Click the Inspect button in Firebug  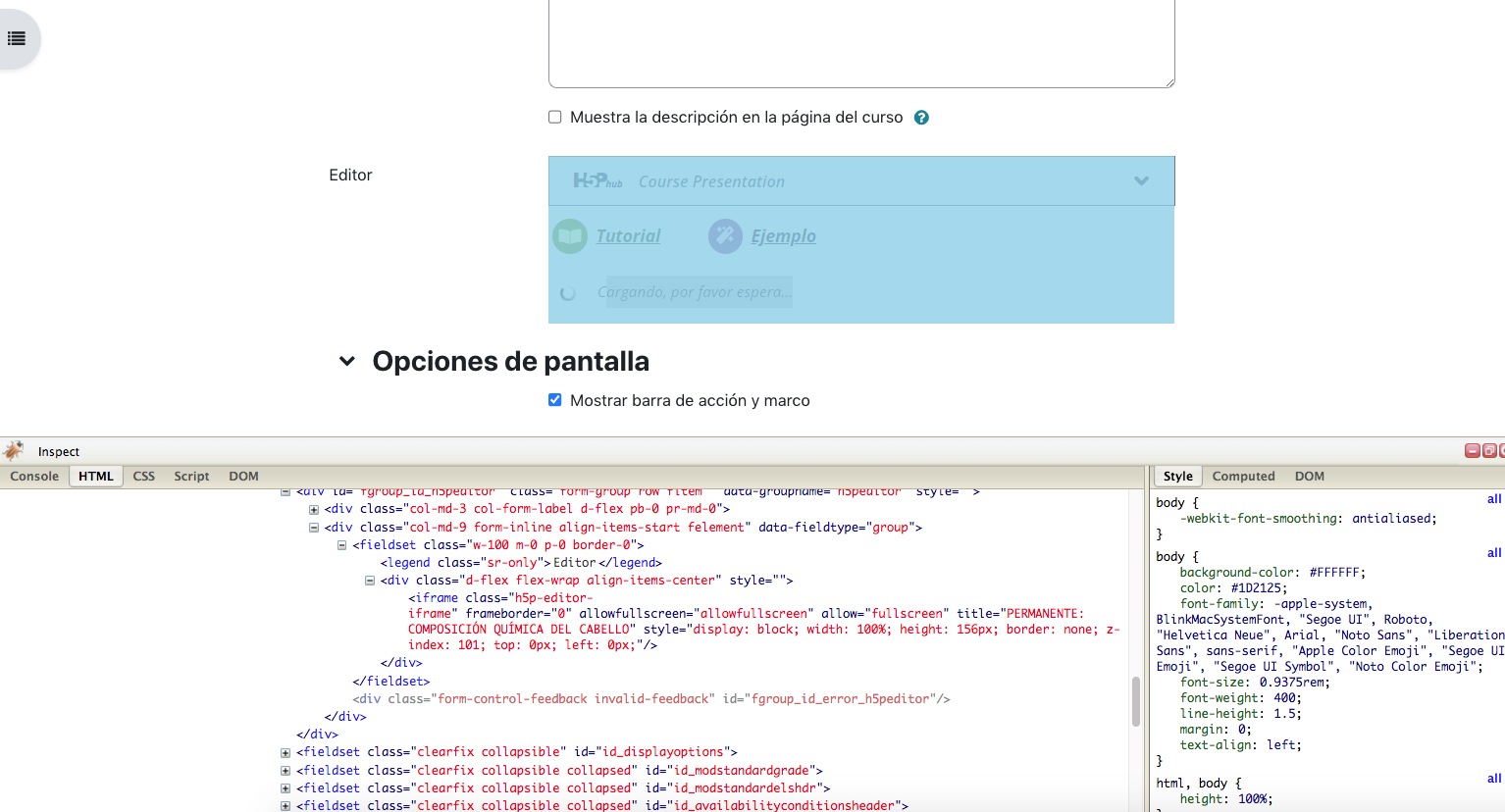(59, 452)
